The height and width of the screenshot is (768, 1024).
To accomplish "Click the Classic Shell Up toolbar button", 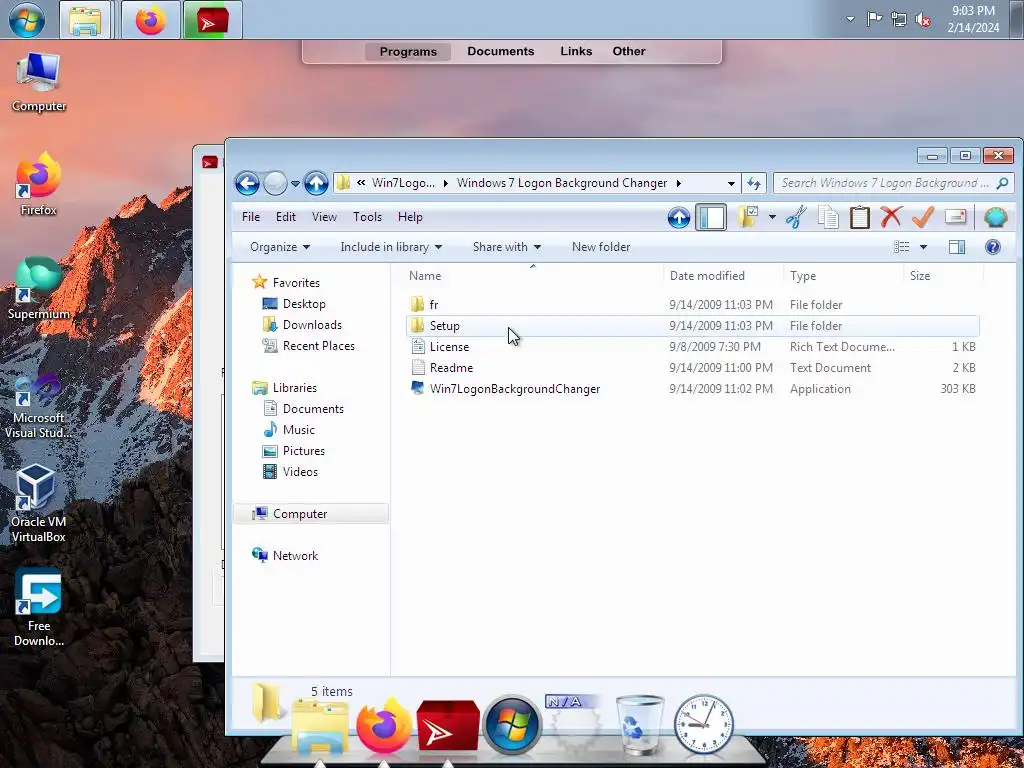I will tap(679, 217).
